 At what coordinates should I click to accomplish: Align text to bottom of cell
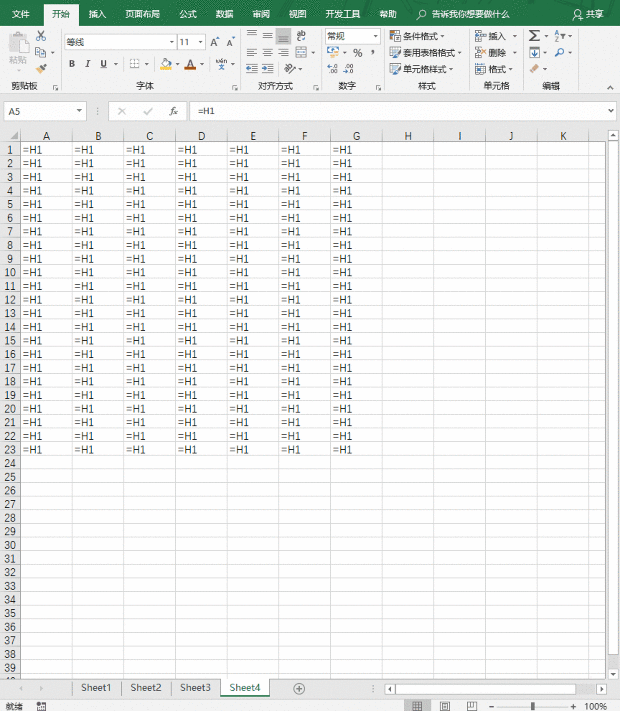283,35
